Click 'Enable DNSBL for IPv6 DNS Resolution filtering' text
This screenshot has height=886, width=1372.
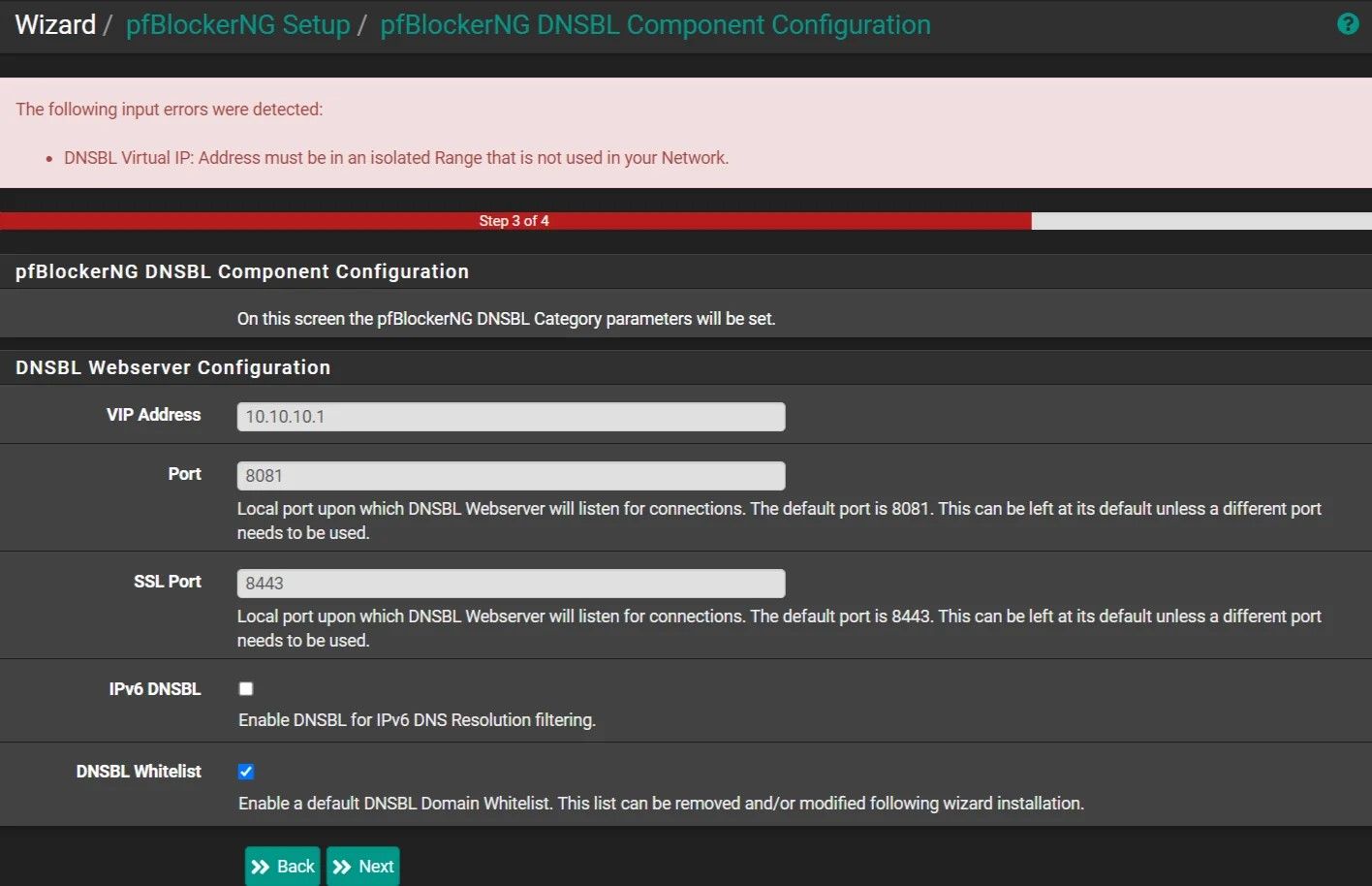pyautogui.click(x=418, y=720)
